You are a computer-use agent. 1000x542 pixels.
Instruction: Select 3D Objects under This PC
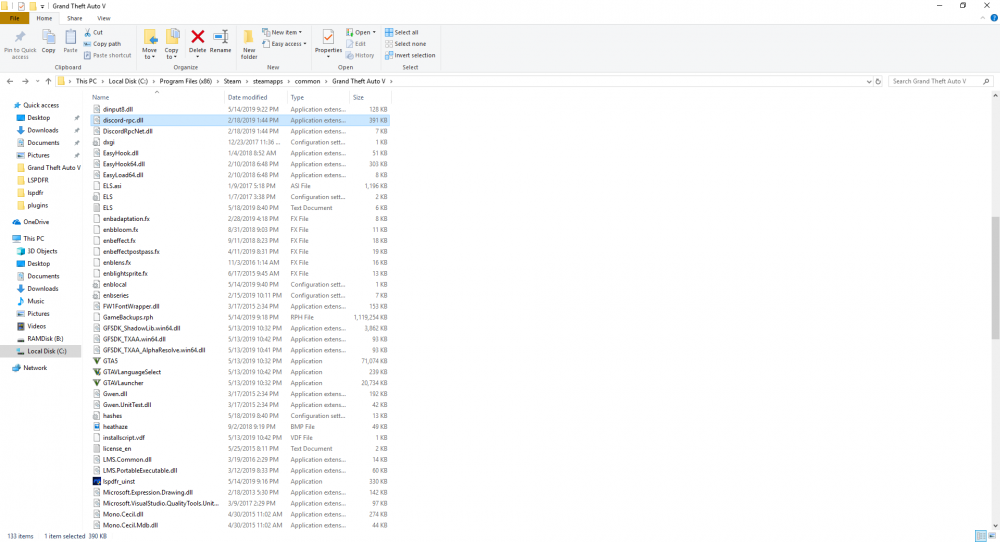[42, 251]
